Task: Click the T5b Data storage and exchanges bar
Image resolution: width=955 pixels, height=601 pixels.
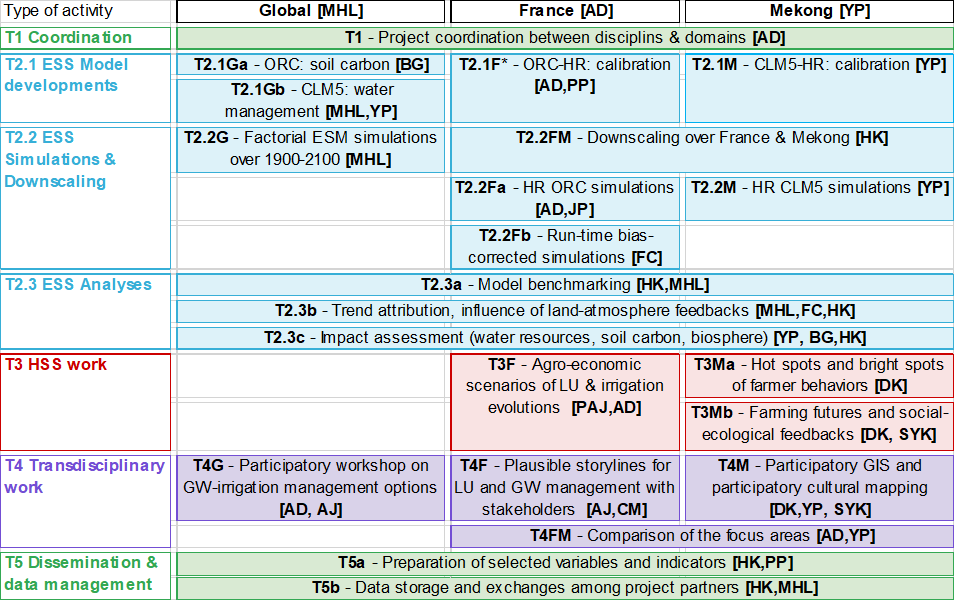Action: 564,587
